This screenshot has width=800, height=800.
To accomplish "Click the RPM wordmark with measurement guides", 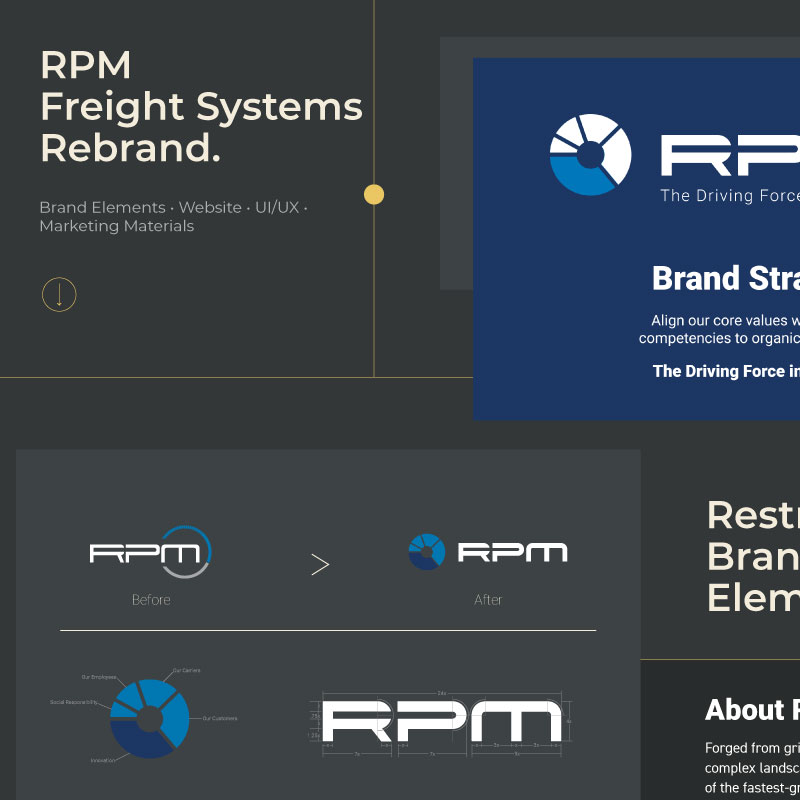I will click(x=440, y=722).
